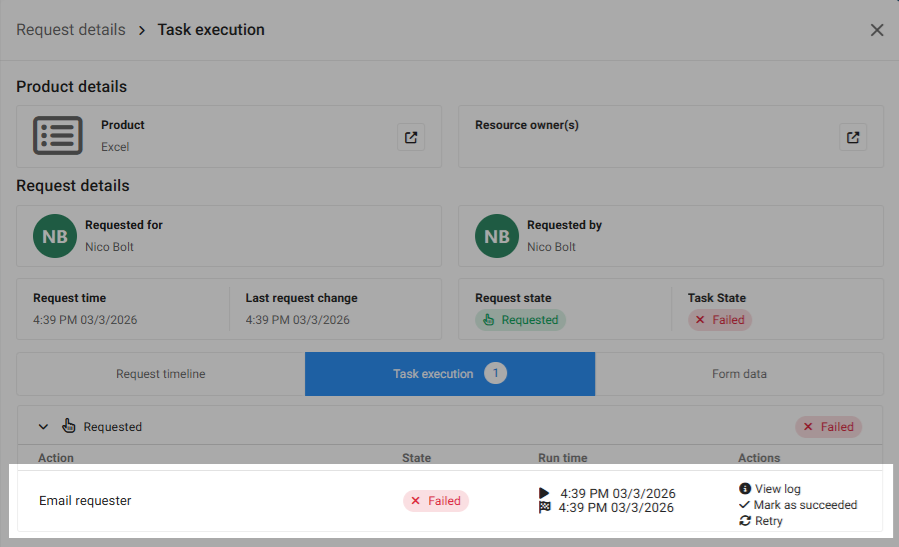This screenshot has height=547, width=899.
Task: Close the Task execution dialog
Action: click(877, 30)
